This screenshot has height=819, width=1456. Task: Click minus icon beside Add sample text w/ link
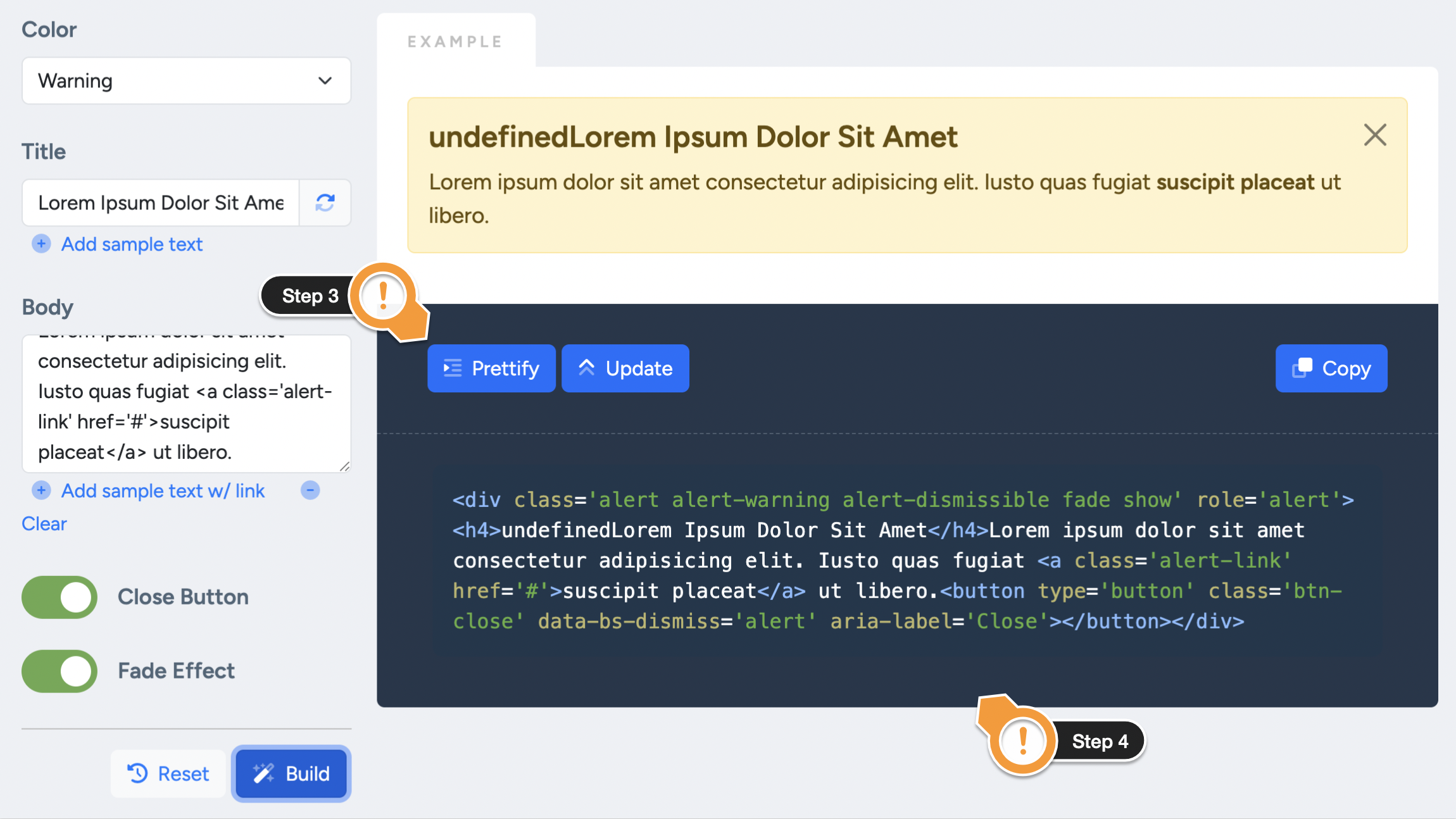click(x=310, y=491)
